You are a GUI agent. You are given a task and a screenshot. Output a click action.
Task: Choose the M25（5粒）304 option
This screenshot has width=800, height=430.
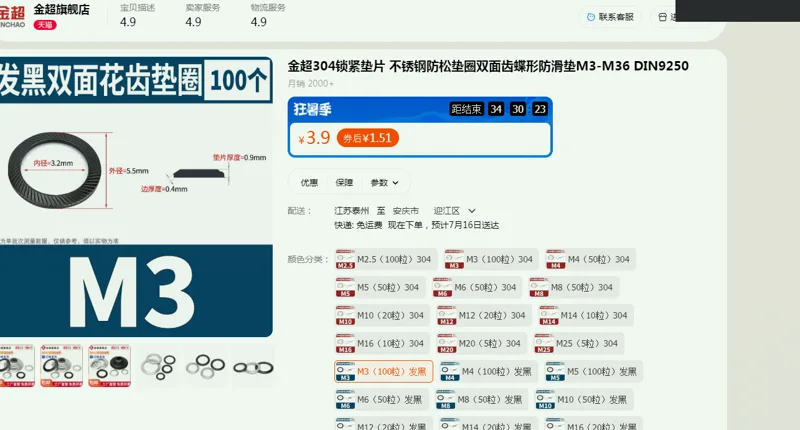(579, 343)
